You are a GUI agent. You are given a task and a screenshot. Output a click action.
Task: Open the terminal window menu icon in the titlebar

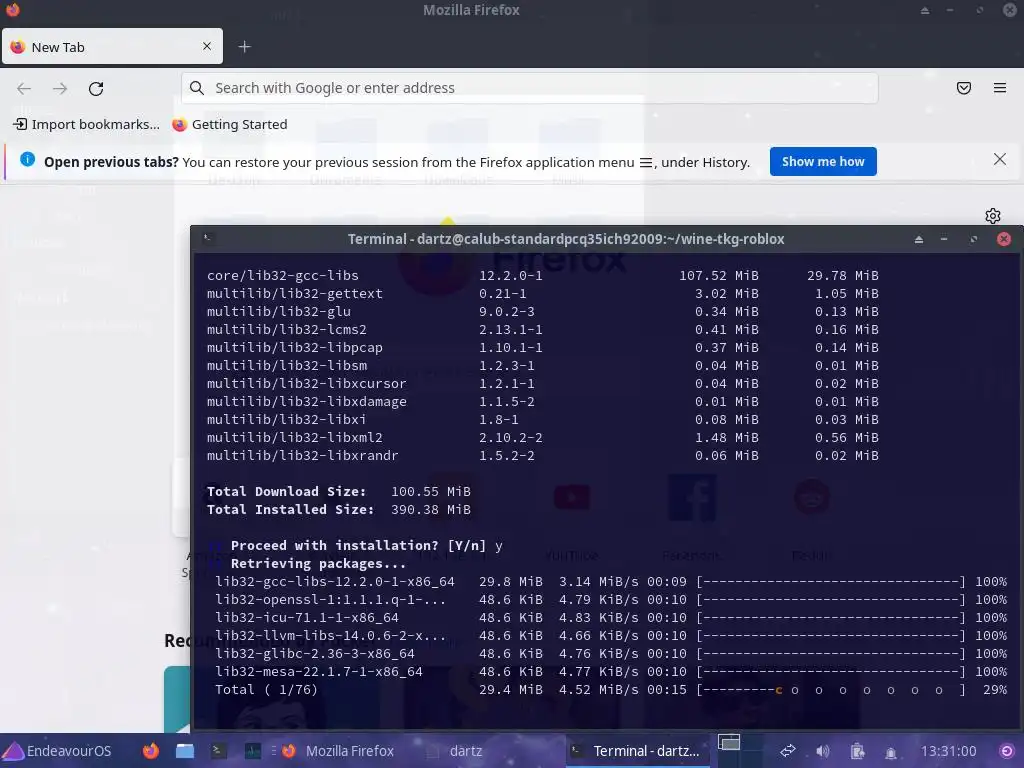point(207,238)
